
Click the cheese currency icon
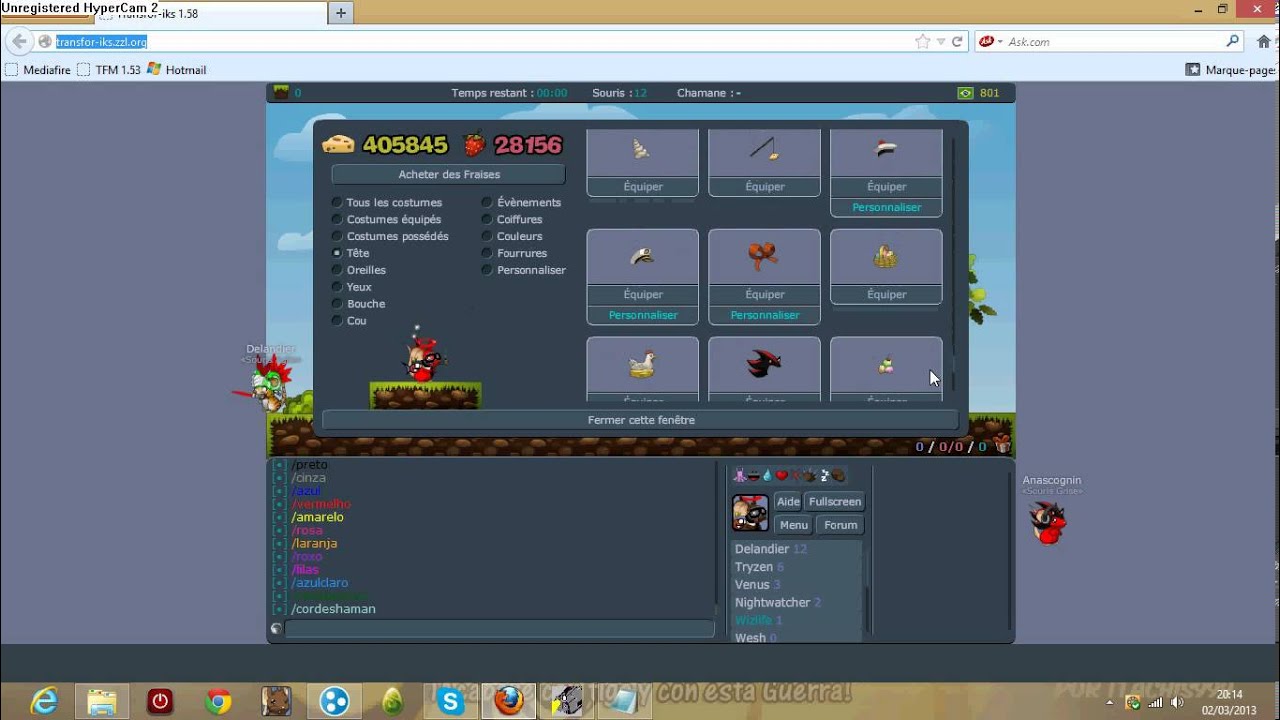click(338, 144)
